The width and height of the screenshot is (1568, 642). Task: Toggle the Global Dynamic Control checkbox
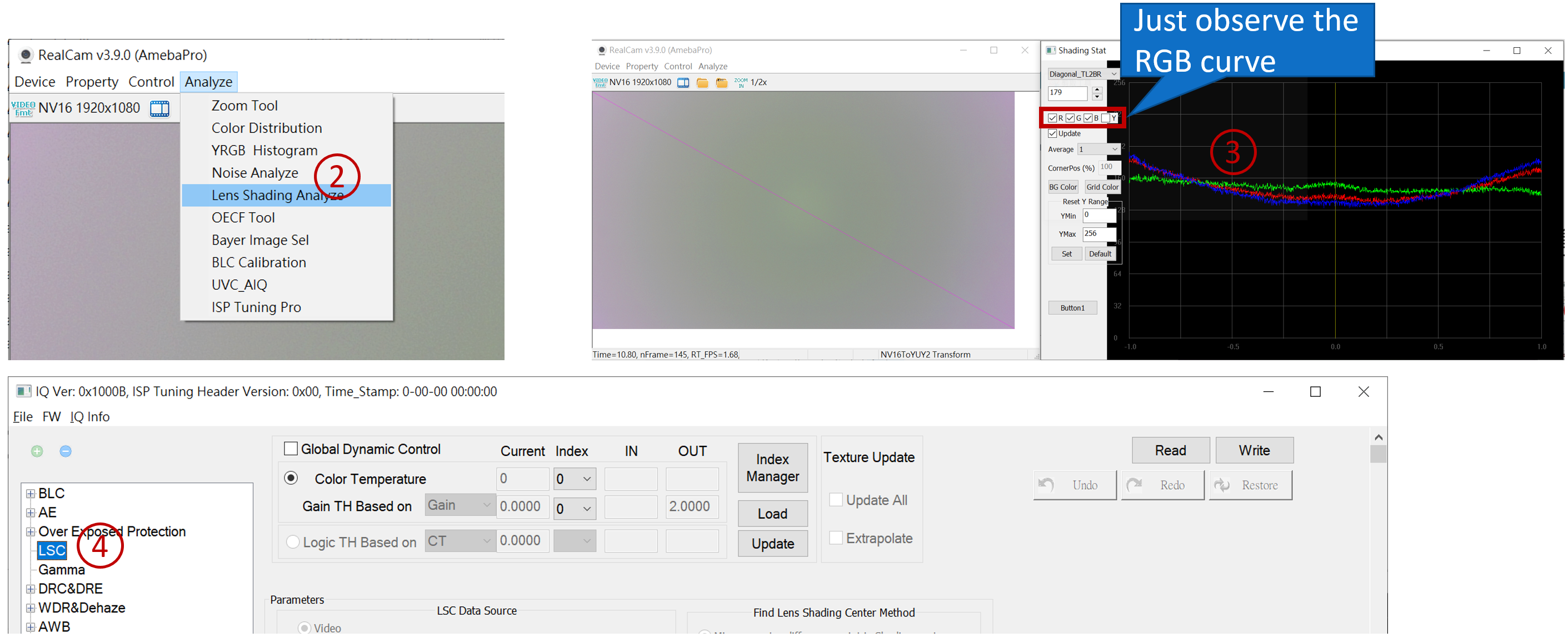(x=291, y=449)
